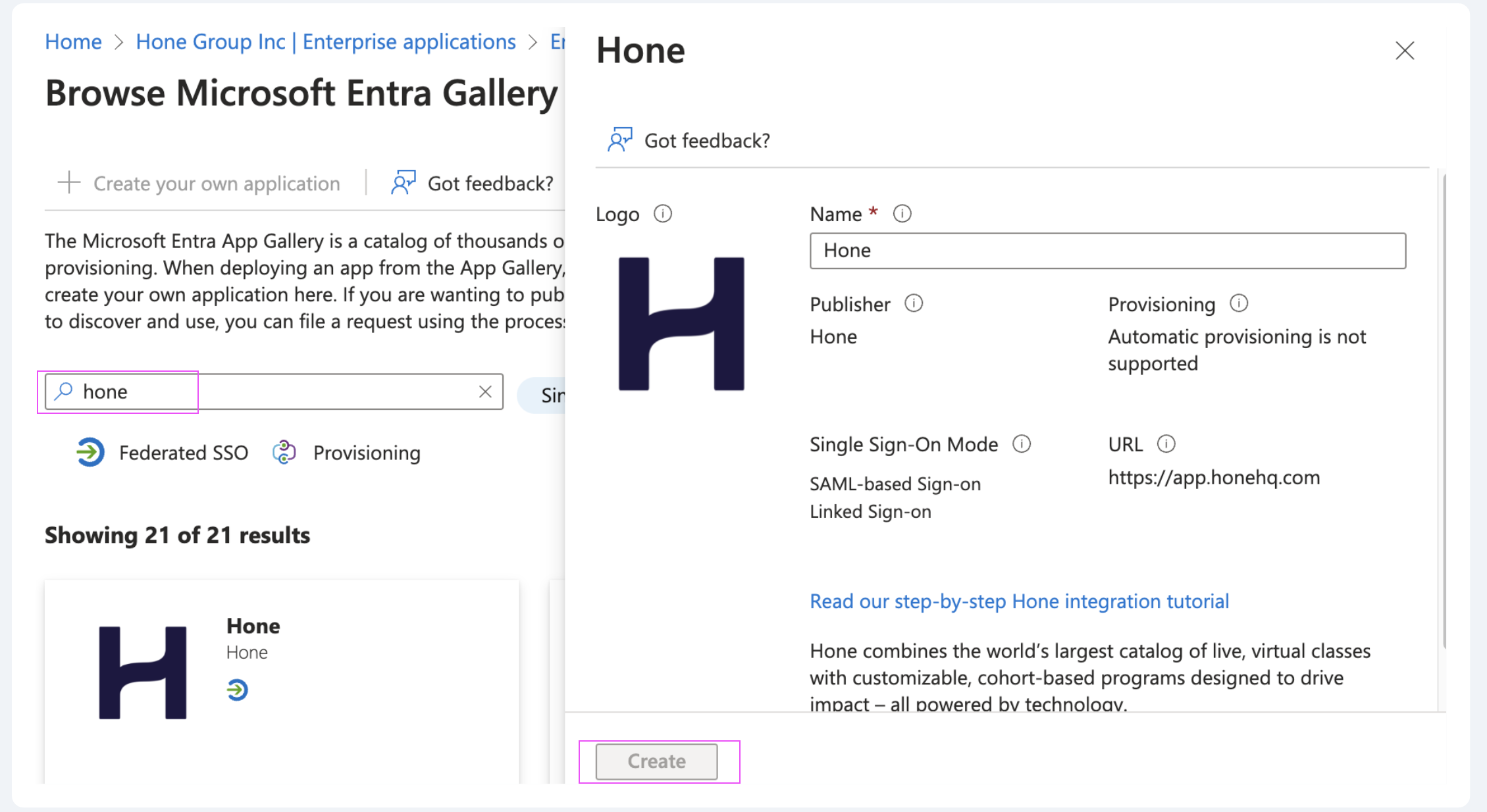The width and height of the screenshot is (1487, 812).
Task: Clear the search box with the X
Action: coord(485,392)
